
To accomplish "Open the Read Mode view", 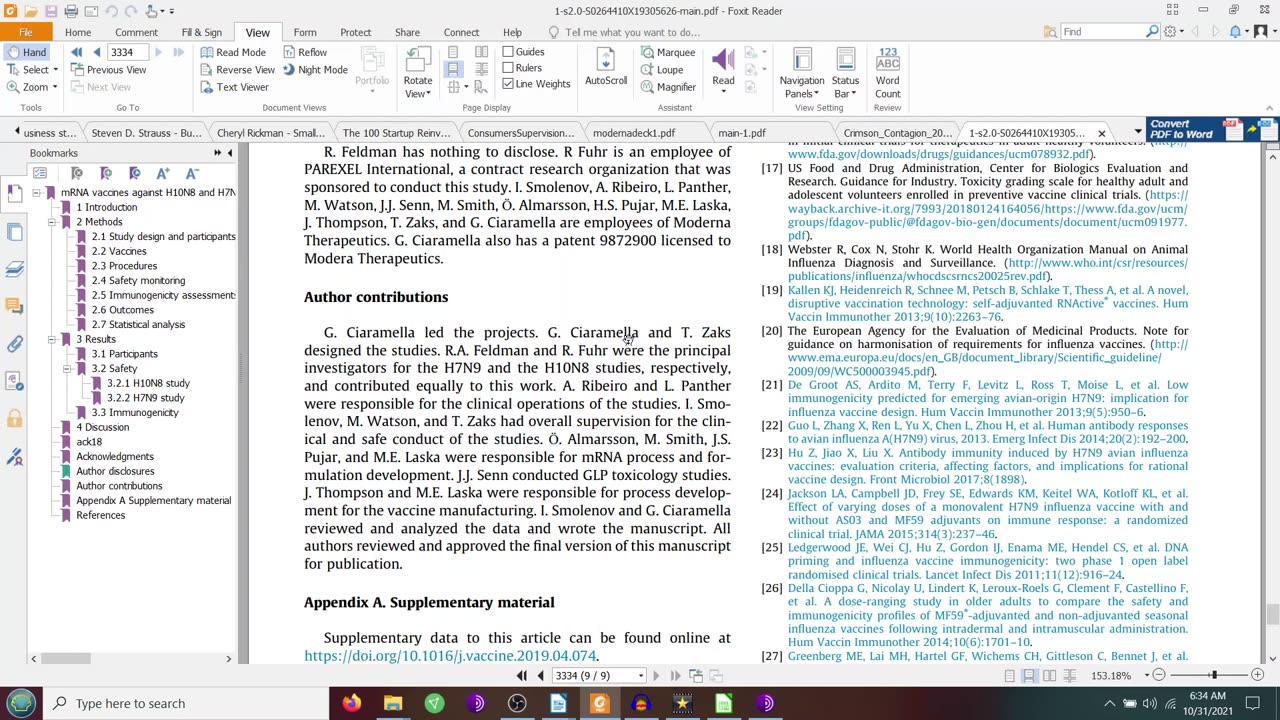I will [x=233, y=52].
